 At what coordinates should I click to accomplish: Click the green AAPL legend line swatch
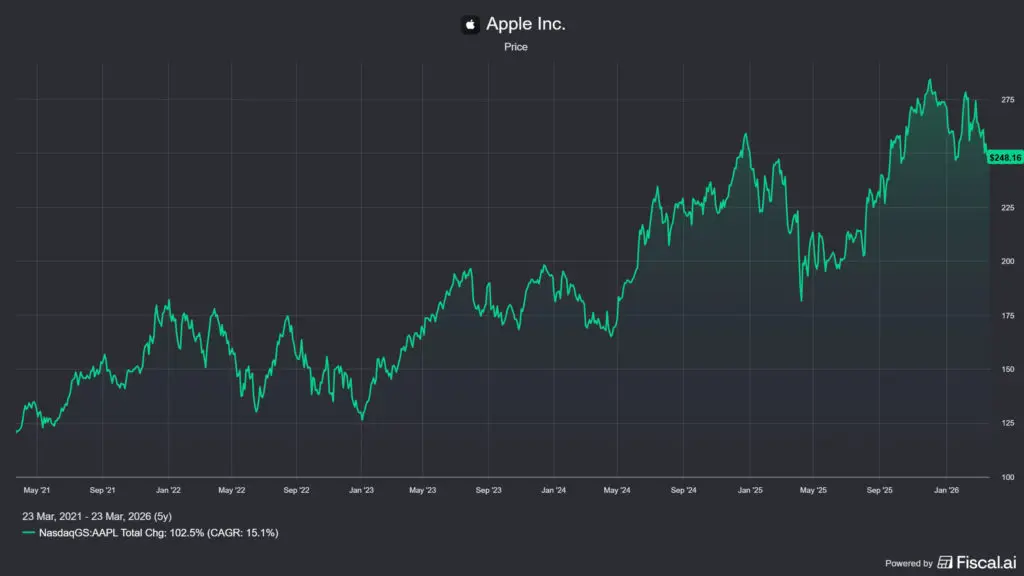(28, 533)
